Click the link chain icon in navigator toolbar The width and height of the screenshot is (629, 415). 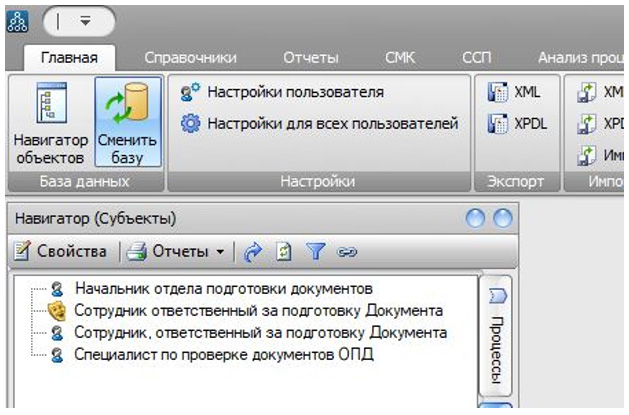coord(346,252)
